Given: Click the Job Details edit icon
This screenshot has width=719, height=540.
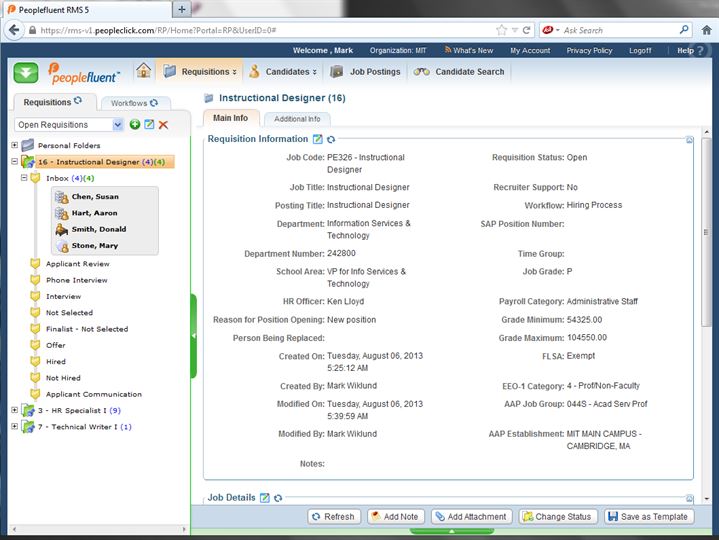Looking at the screenshot, I should [x=265, y=498].
